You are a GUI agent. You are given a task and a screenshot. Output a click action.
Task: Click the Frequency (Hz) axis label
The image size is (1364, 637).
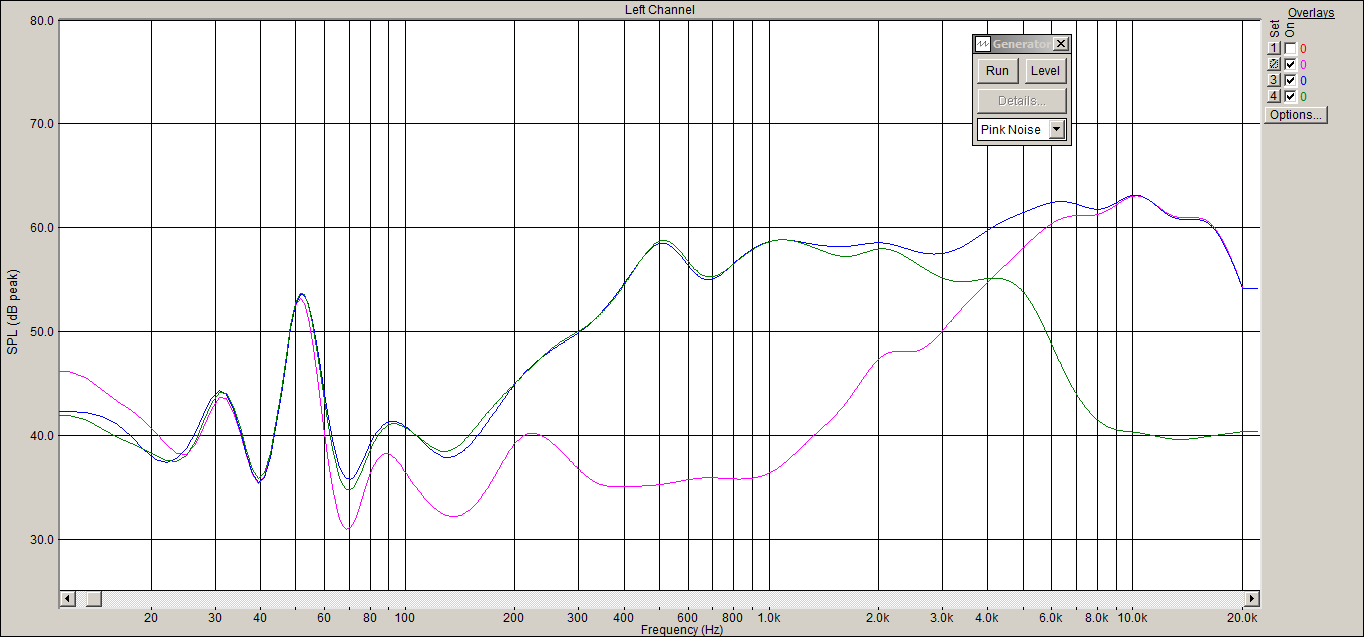click(x=682, y=630)
